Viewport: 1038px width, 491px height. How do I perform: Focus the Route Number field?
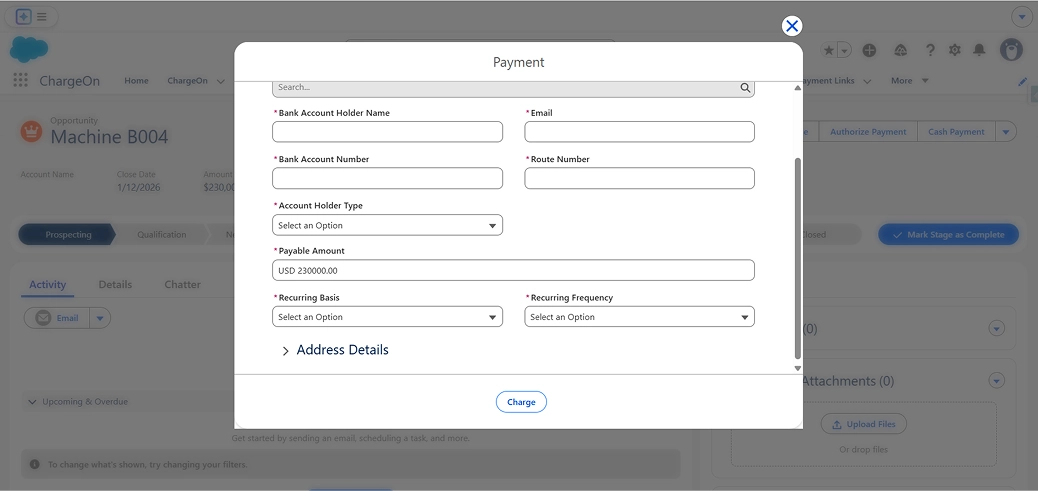[639, 178]
